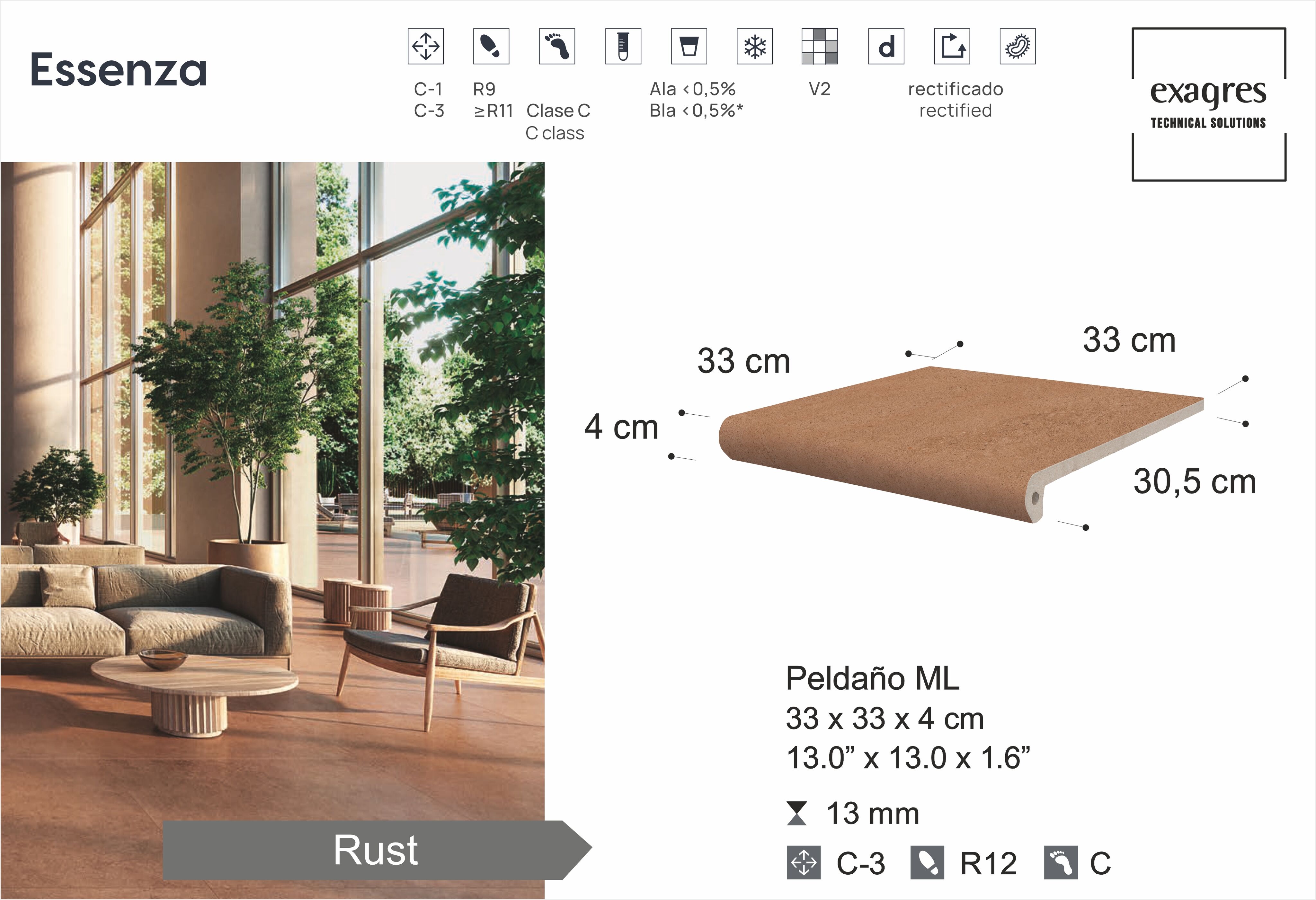The image size is (1316, 900).
Task: Click the gray shoe icon beside R12
Action: (927, 863)
